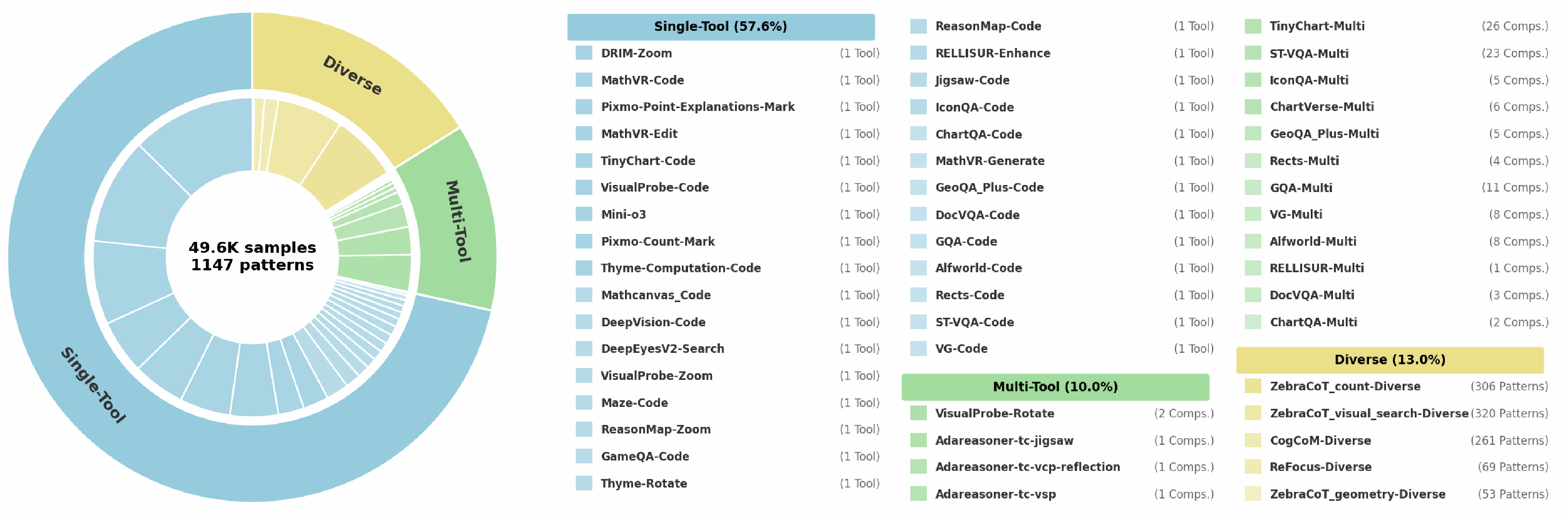The width and height of the screenshot is (1568, 516).
Task: Select the Single-Tool (57.6%) header
Action: pyautogui.click(x=721, y=27)
